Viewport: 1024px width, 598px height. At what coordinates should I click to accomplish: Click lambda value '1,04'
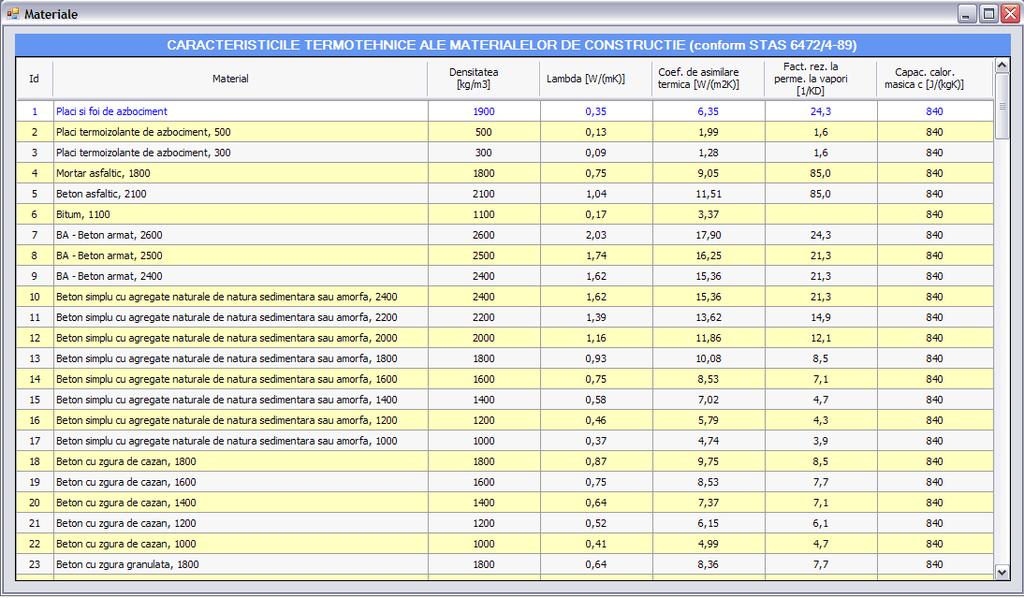[x=596, y=194]
